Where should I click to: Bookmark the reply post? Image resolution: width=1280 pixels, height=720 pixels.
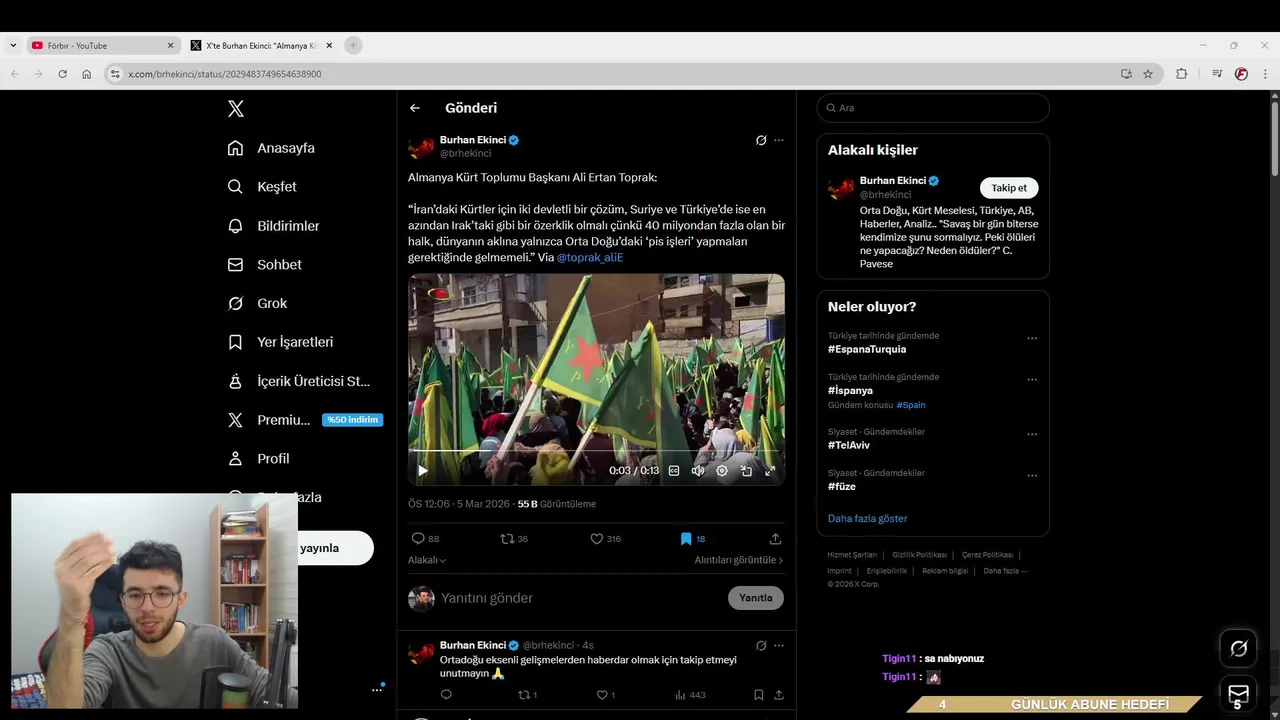coord(759,695)
